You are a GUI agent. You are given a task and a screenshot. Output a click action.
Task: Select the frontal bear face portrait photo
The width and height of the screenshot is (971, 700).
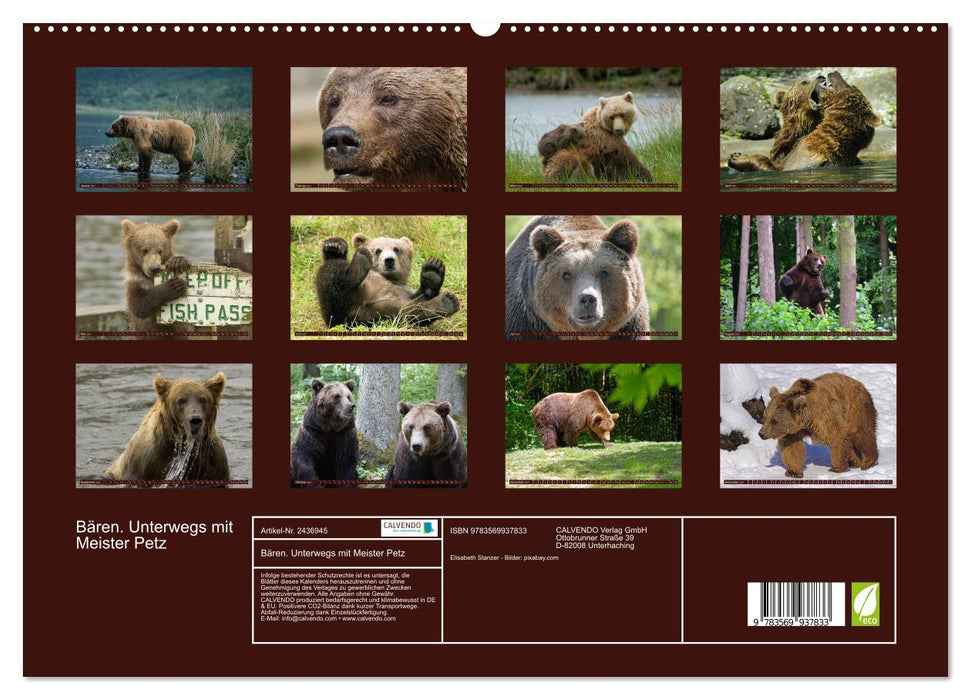593,278
